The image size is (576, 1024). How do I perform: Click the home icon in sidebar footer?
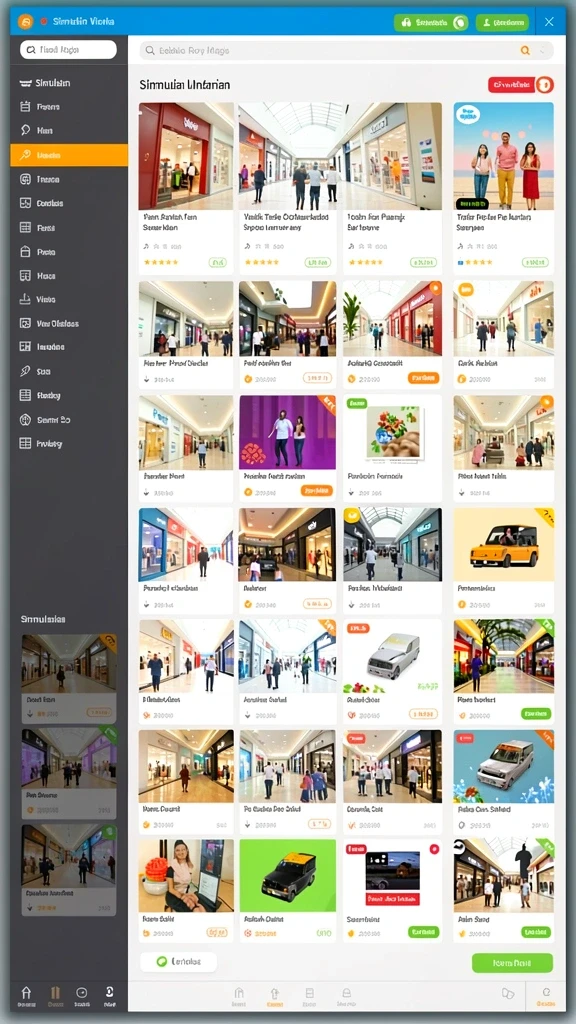[x=26, y=993]
